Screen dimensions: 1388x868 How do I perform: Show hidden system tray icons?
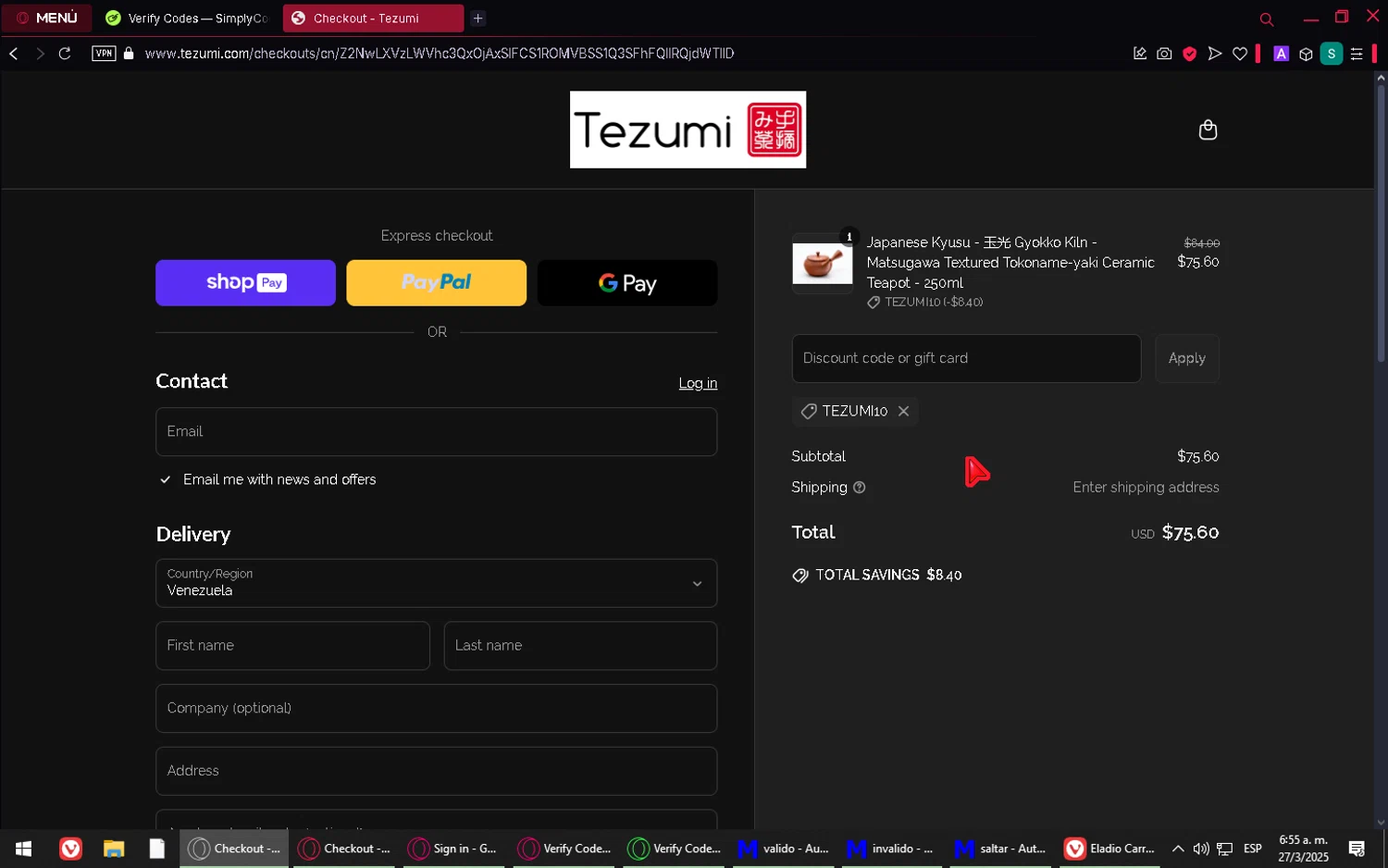(x=1178, y=849)
